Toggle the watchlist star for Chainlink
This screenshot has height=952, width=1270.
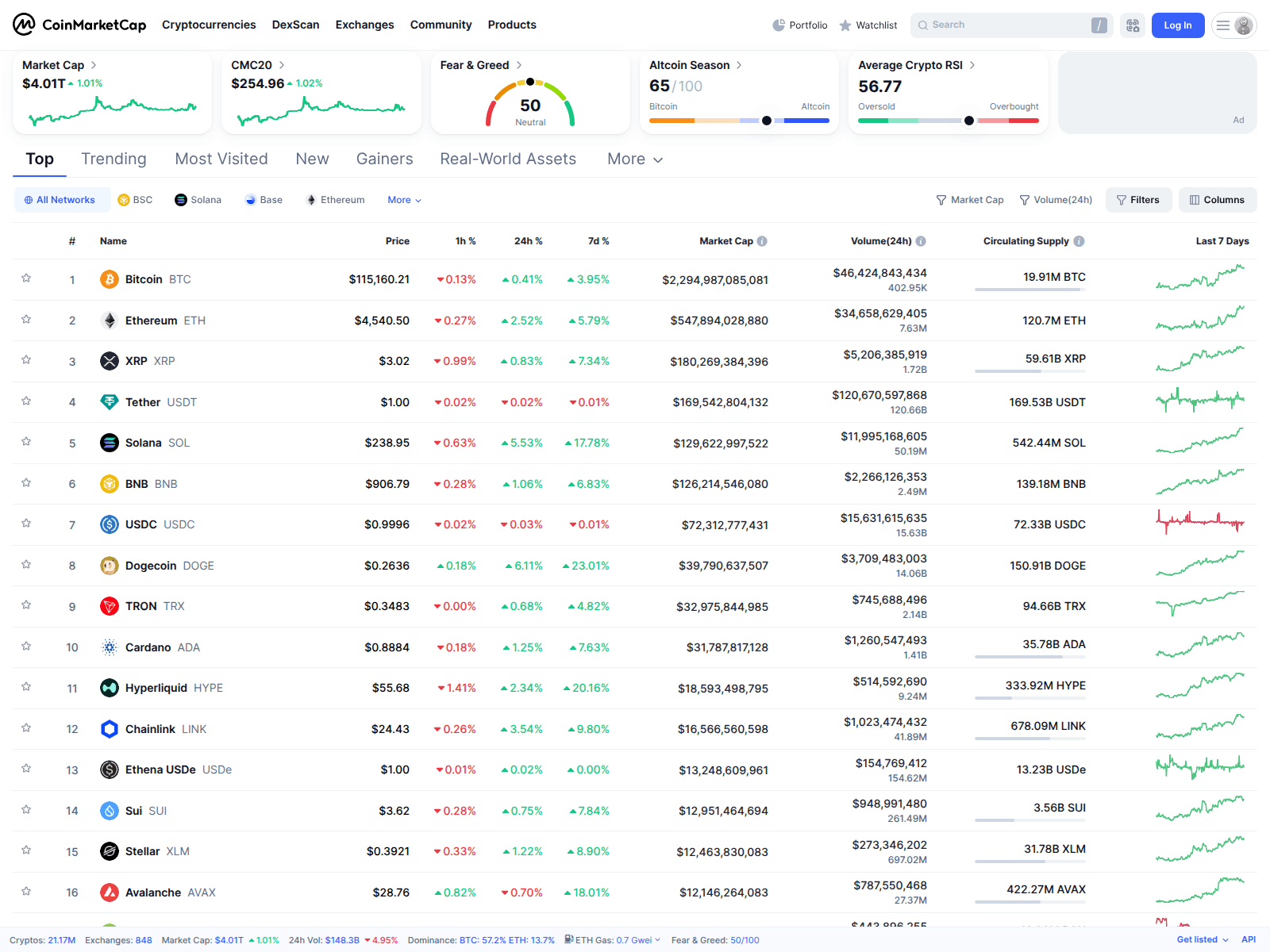point(26,727)
